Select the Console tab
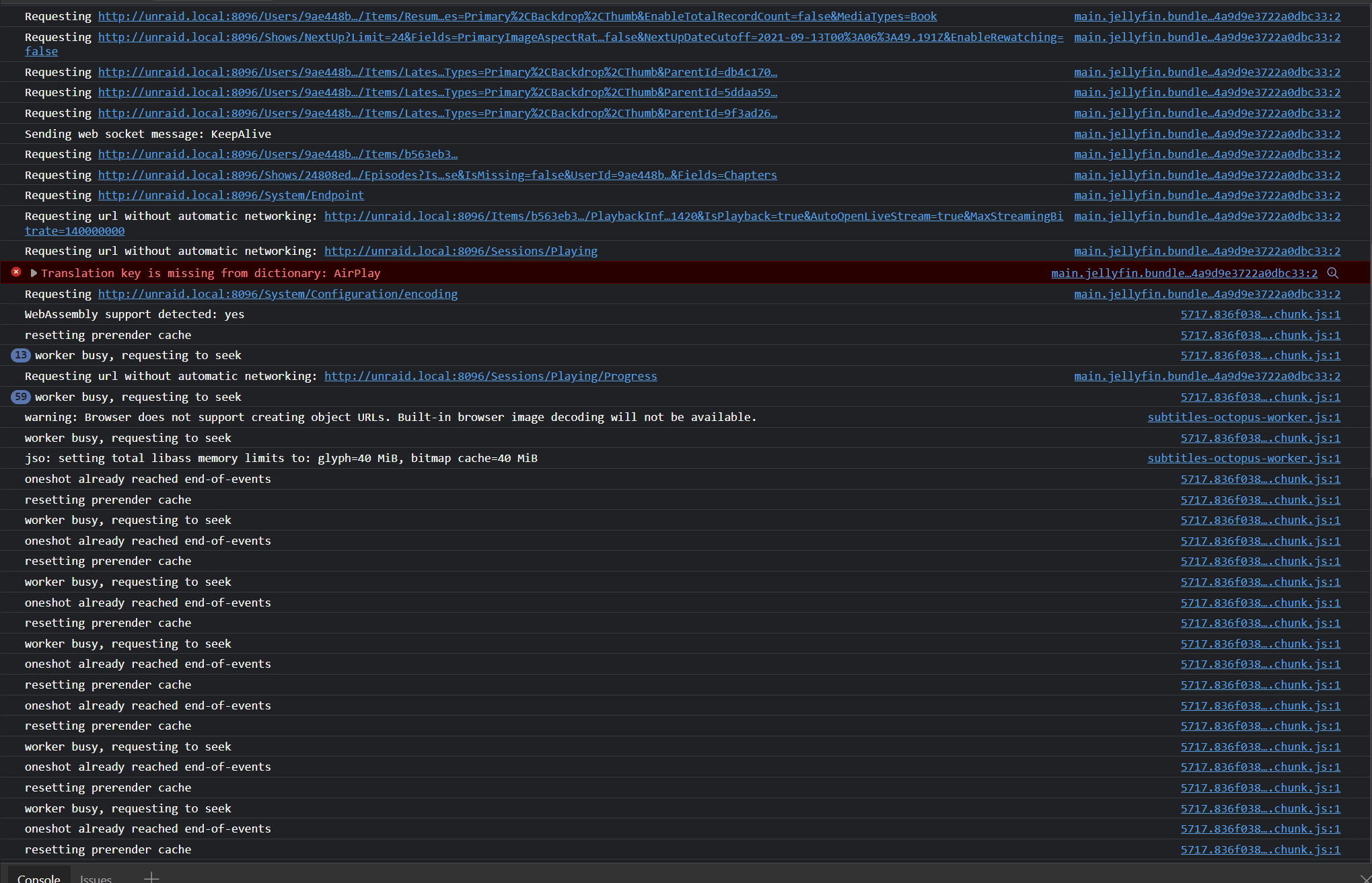 click(x=38, y=878)
